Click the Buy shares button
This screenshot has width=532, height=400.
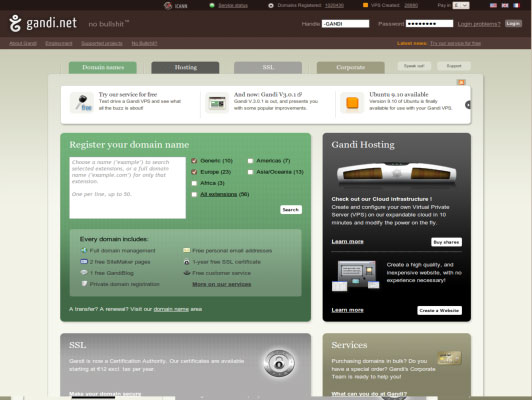pyautogui.click(x=446, y=242)
